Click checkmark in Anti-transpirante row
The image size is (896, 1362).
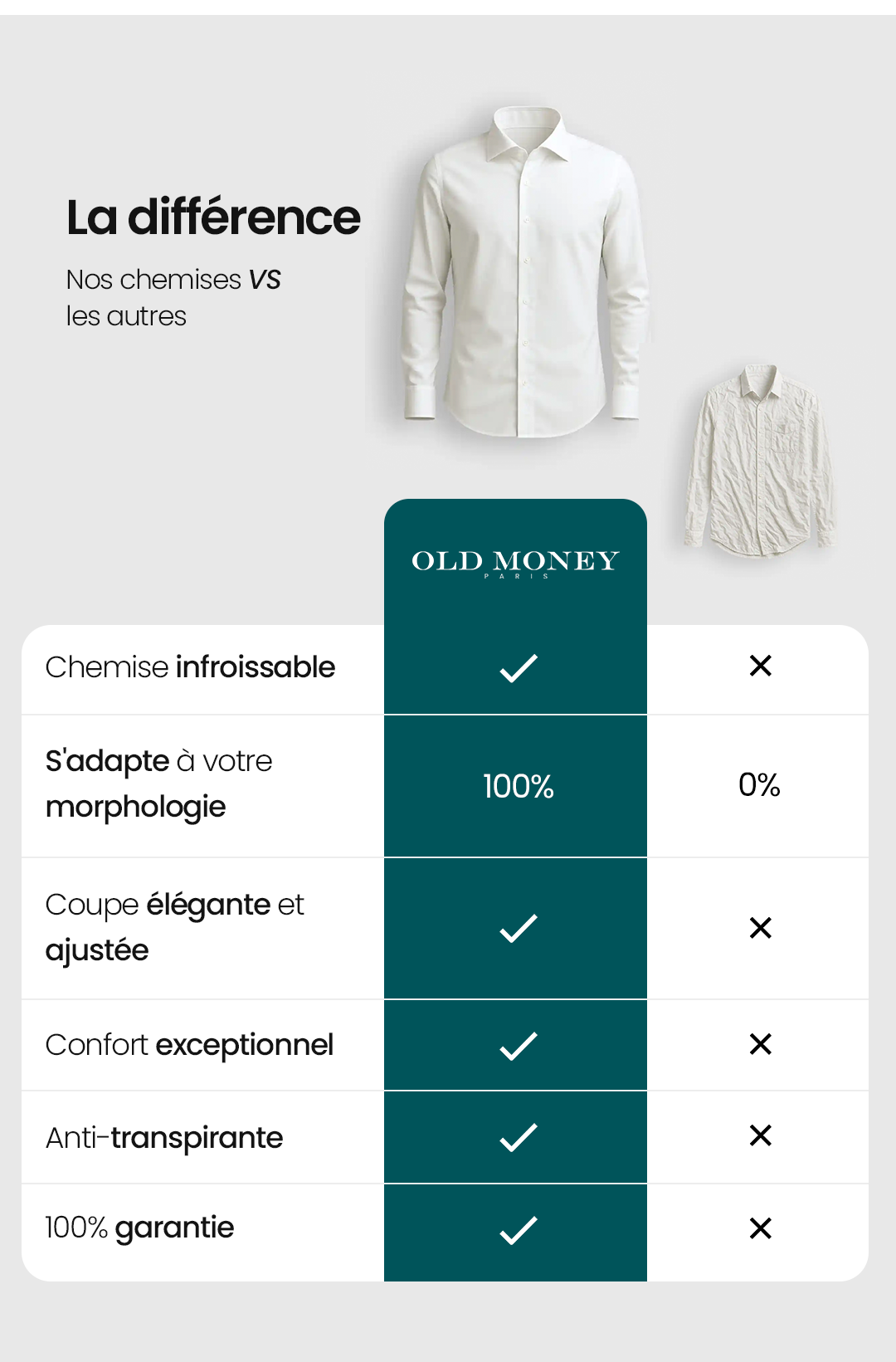tap(519, 1137)
